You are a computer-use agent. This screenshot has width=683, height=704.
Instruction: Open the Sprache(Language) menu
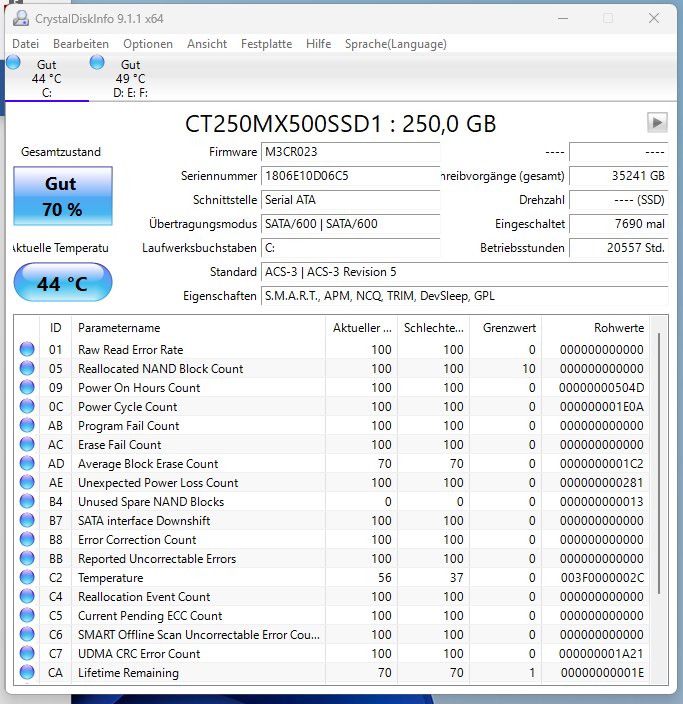point(396,44)
